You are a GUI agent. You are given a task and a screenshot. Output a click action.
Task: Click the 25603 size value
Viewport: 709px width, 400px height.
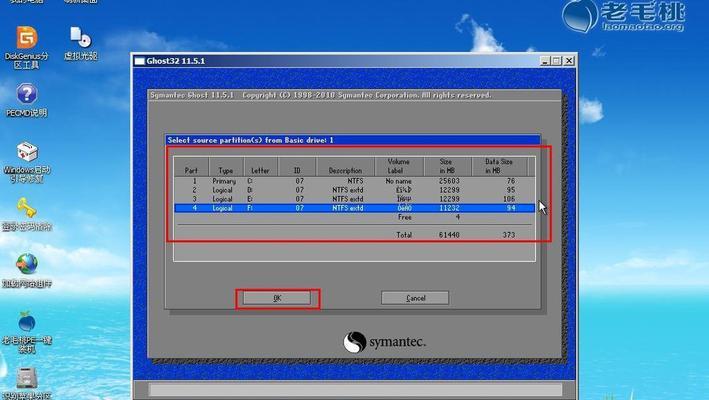[449, 181]
